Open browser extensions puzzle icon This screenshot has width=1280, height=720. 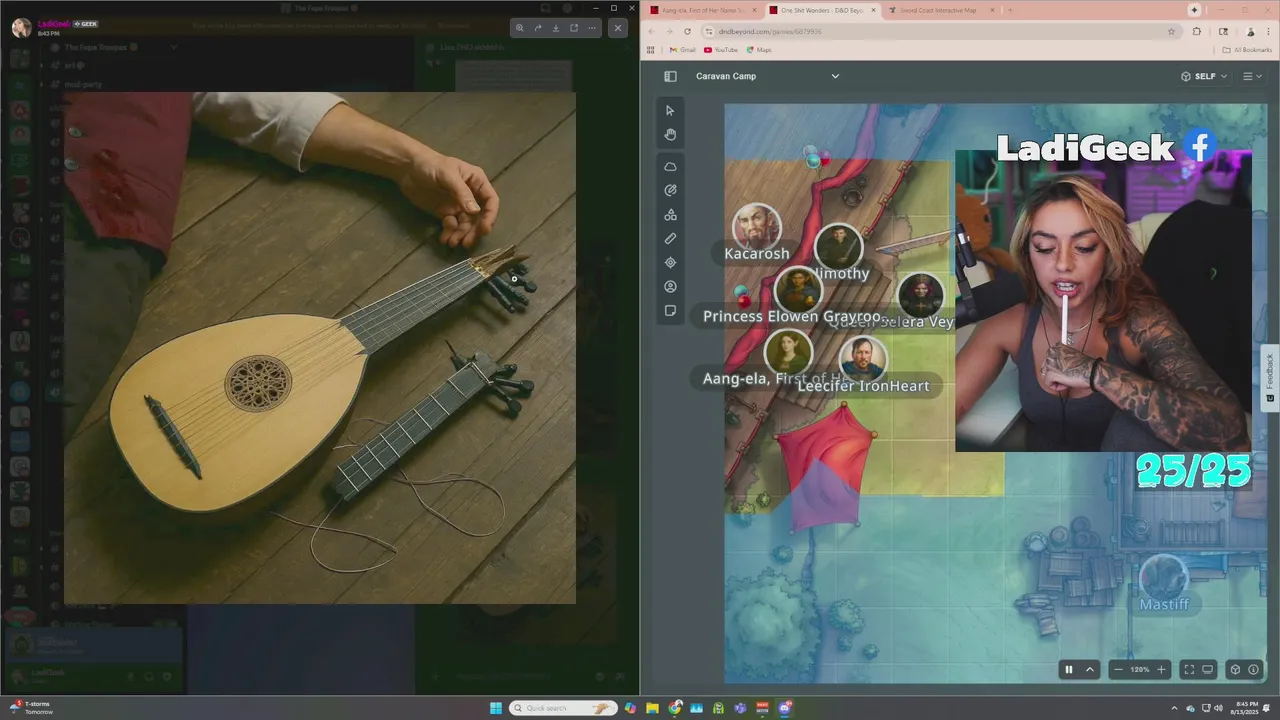pos(1197,31)
